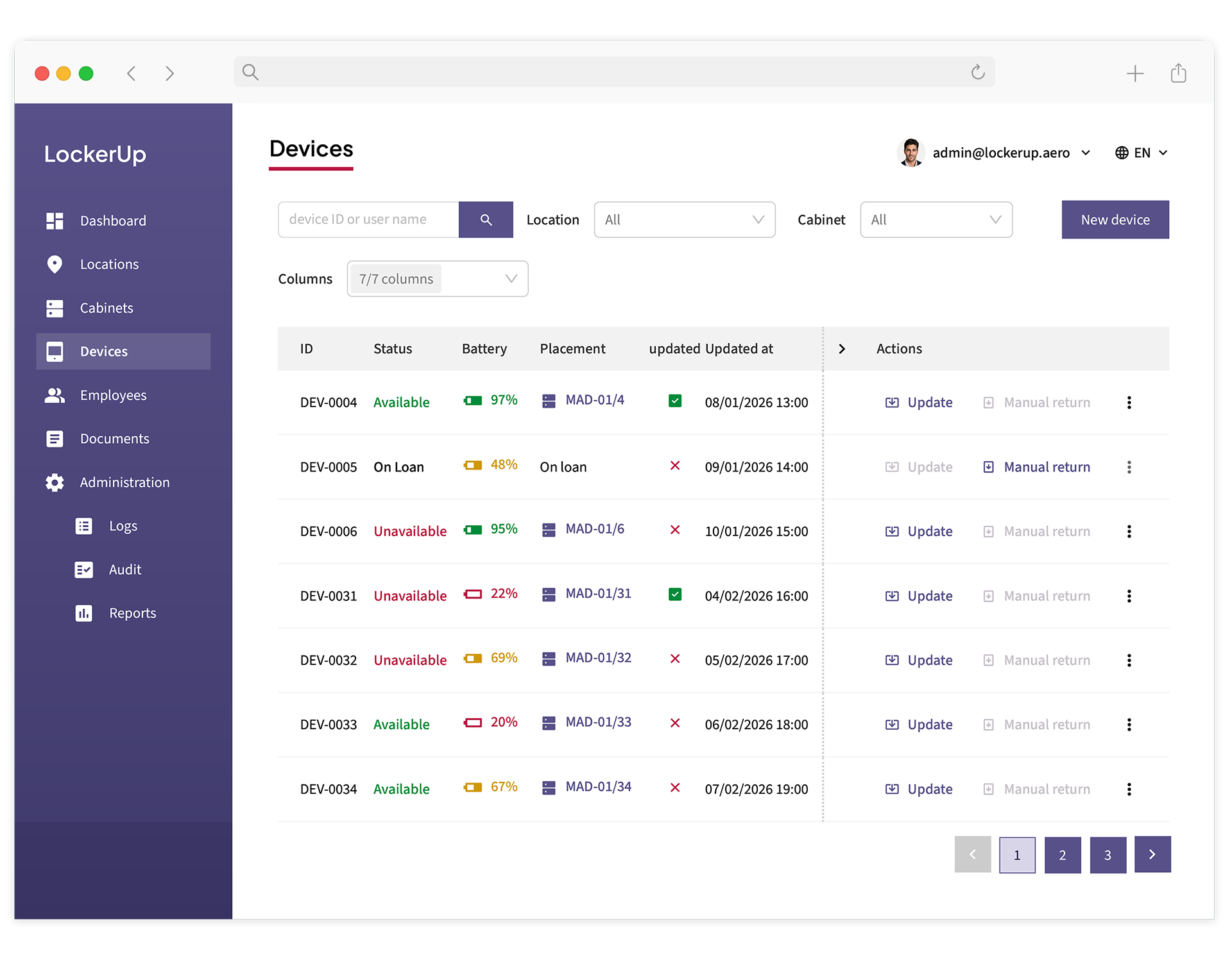Open the Administration section
Viewport: 1232px width, 962px height.
123,482
